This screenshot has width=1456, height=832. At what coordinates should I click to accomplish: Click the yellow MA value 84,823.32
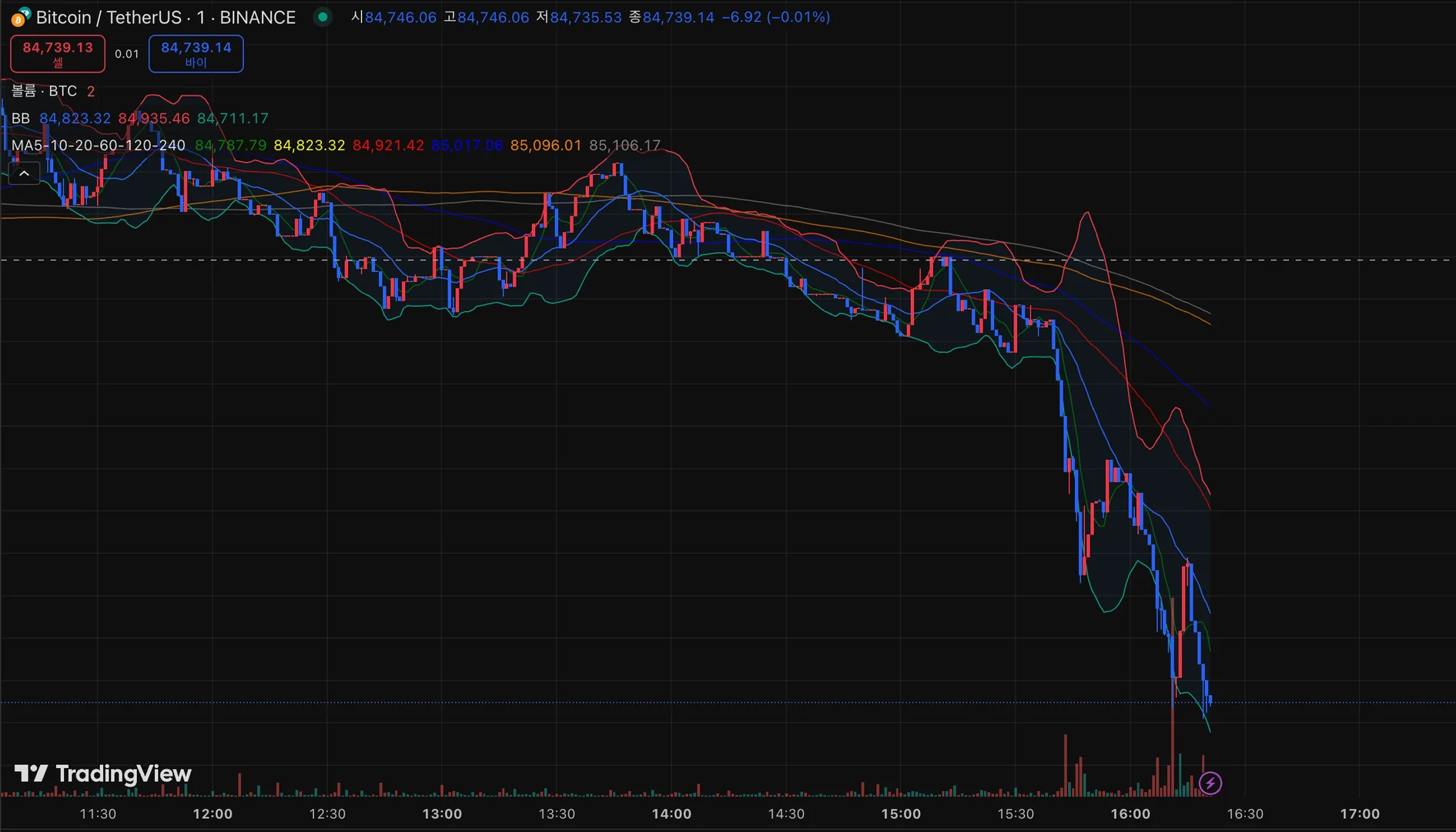click(310, 145)
